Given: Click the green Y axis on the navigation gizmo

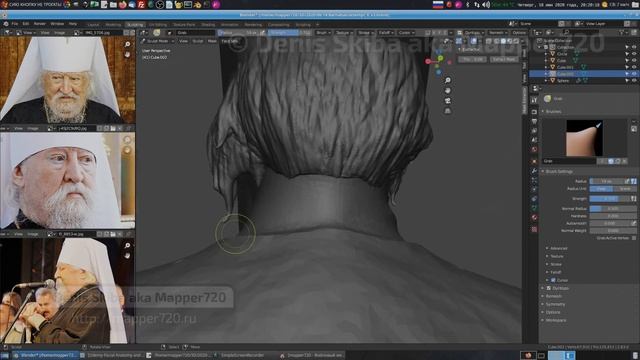Looking at the screenshot, I should (x=440, y=58).
